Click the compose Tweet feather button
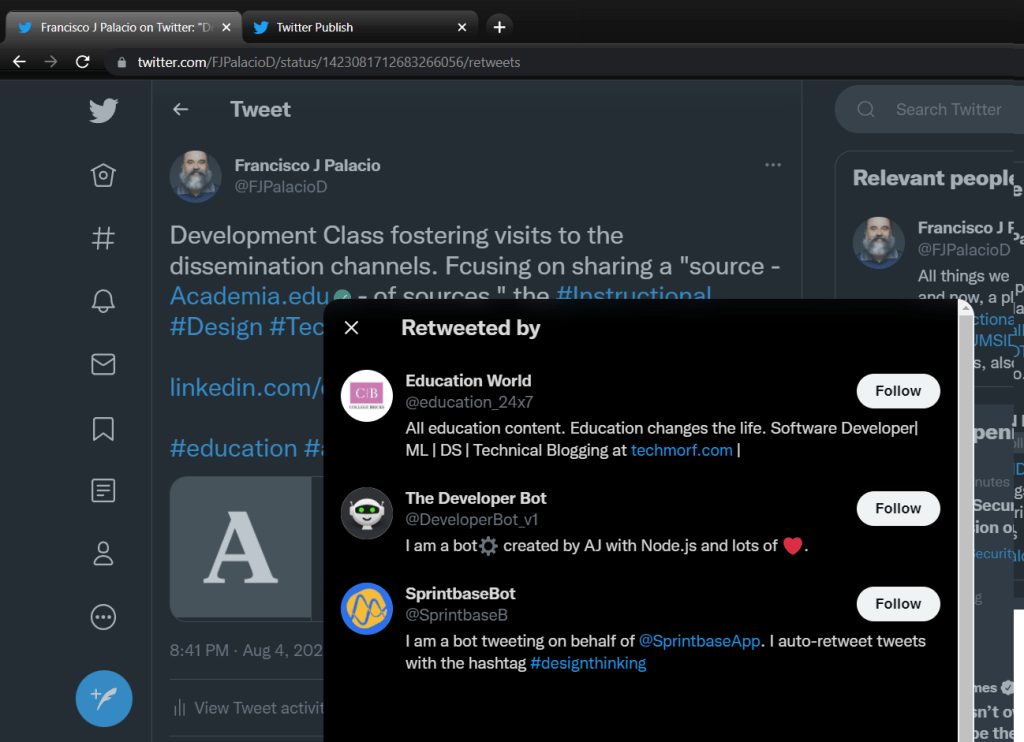The image size is (1024, 742). coord(104,698)
